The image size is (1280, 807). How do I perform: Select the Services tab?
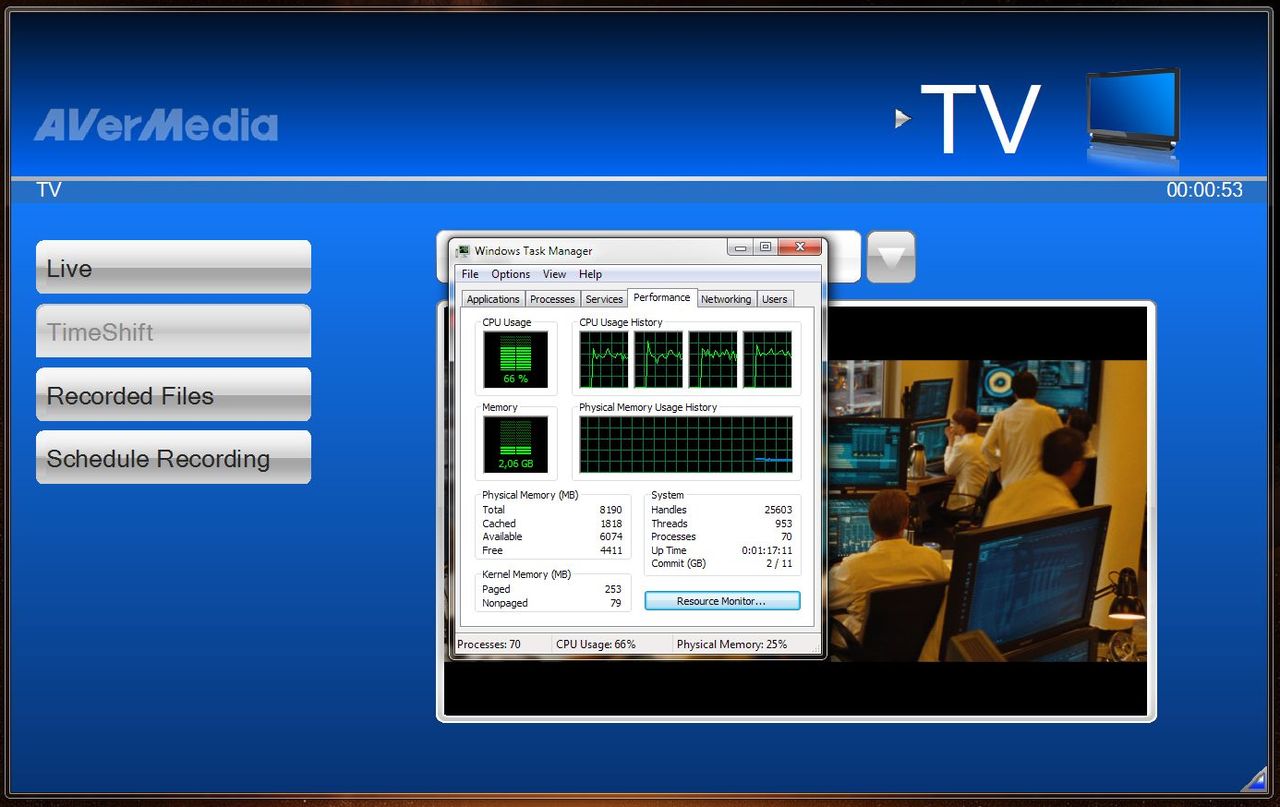[x=604, y=299]
